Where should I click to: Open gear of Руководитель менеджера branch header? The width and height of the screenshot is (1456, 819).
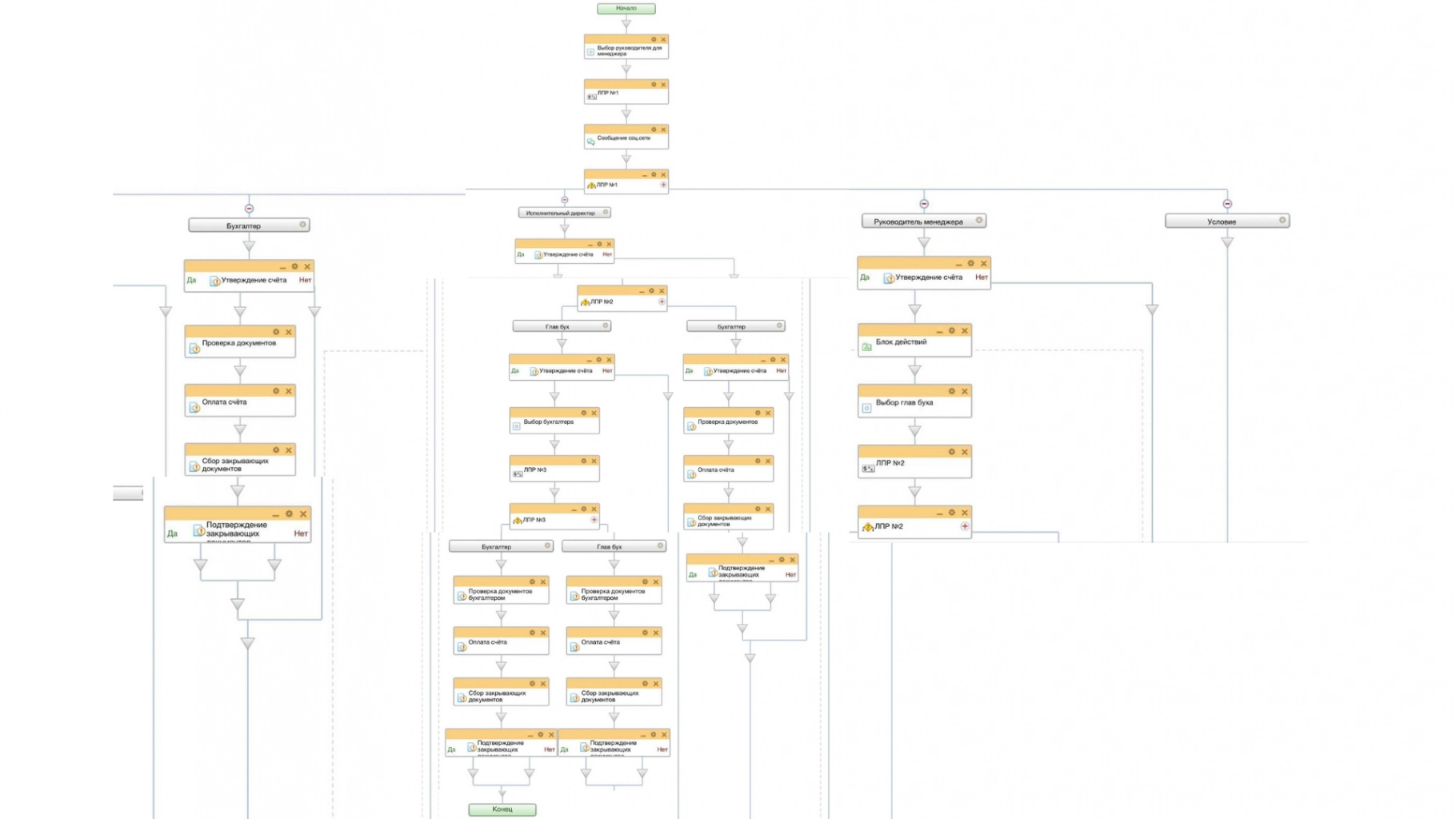(x=979, y=220)
